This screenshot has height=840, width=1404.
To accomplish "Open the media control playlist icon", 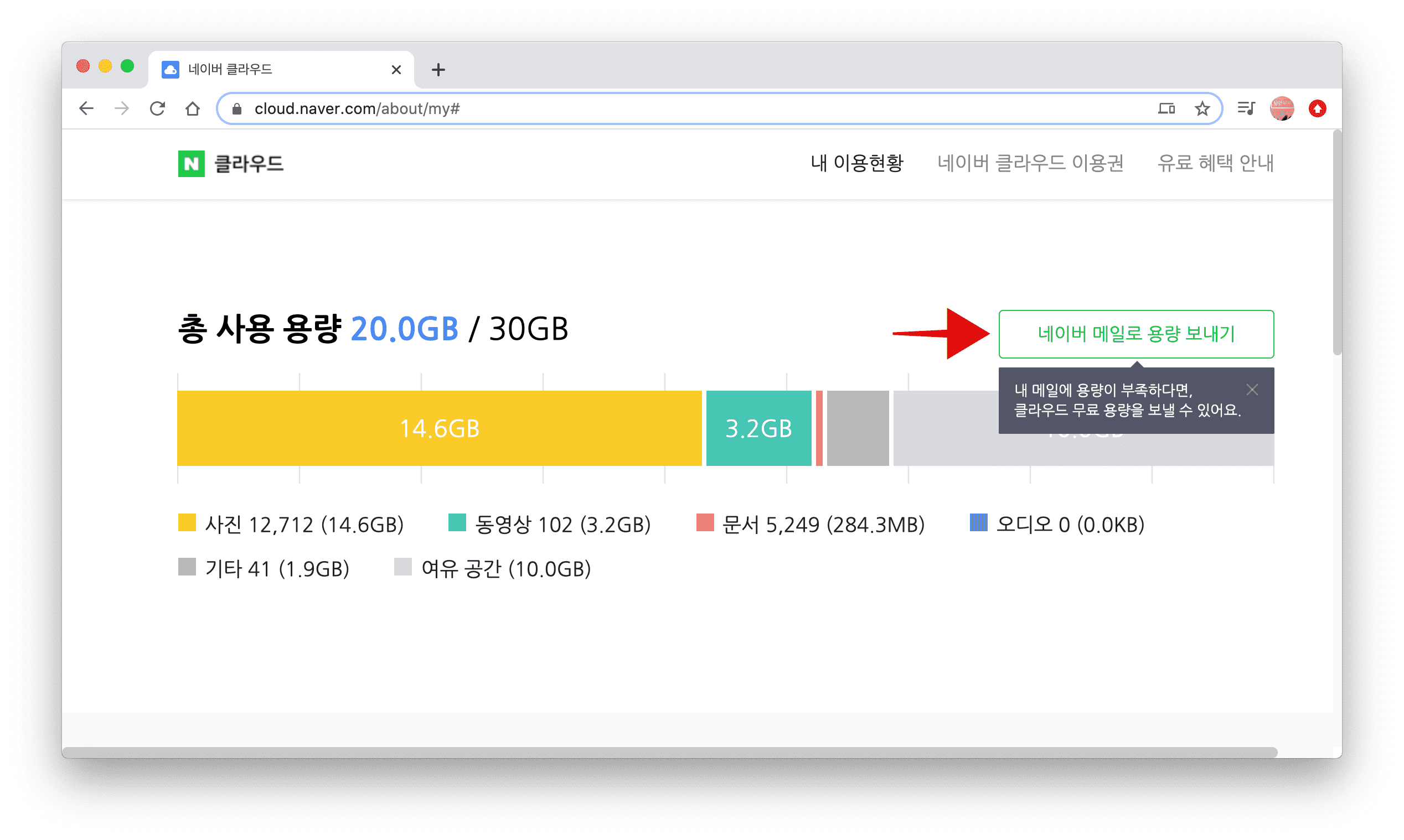I will (1246, 108).
